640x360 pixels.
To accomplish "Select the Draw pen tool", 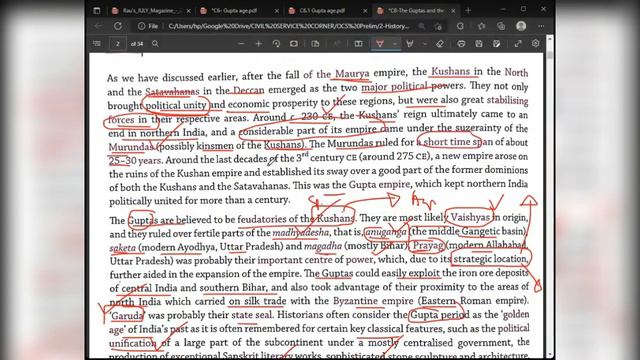I will [380, 43].
